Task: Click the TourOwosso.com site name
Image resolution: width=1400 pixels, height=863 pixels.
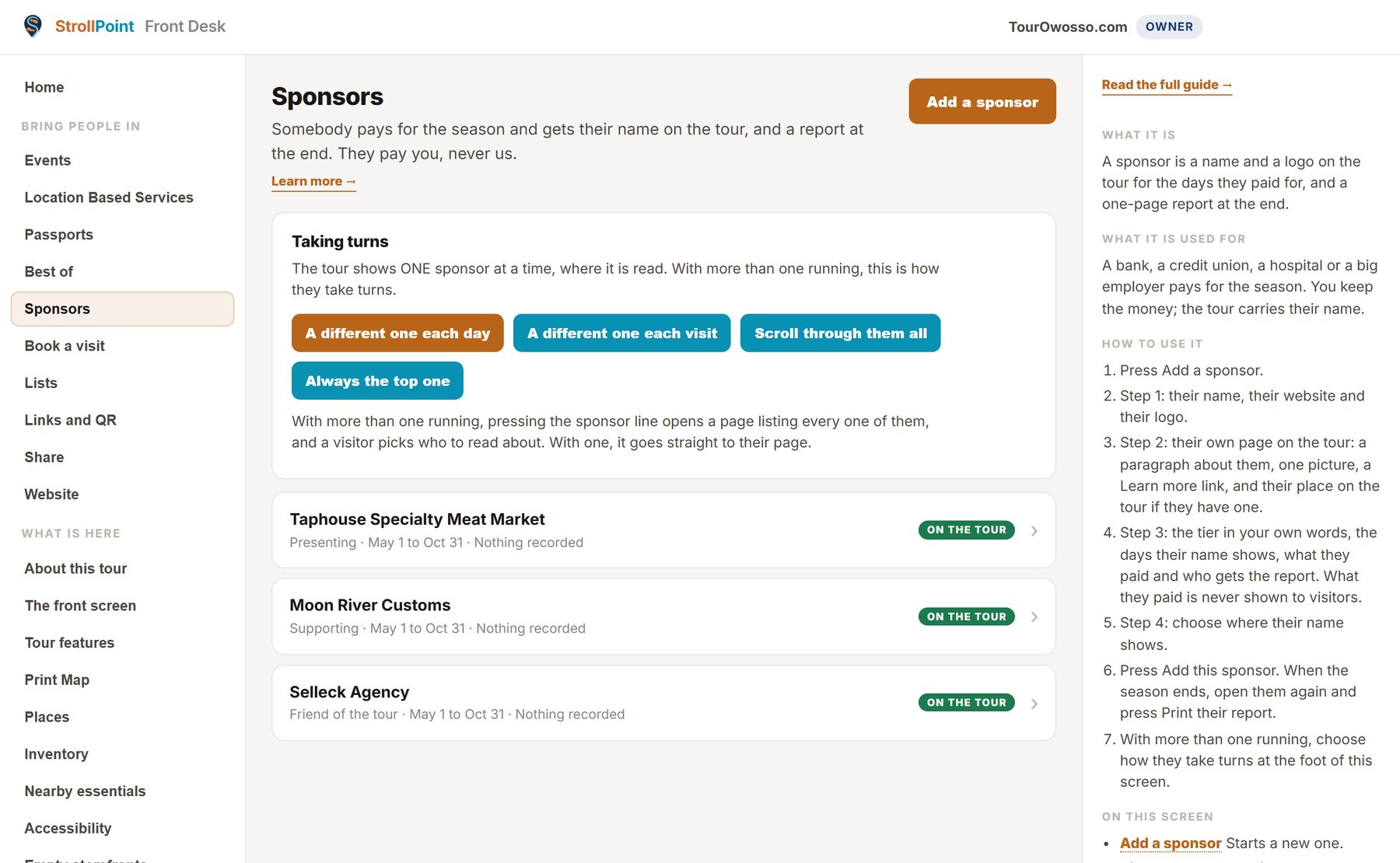Action: [x=1068, y=27]
